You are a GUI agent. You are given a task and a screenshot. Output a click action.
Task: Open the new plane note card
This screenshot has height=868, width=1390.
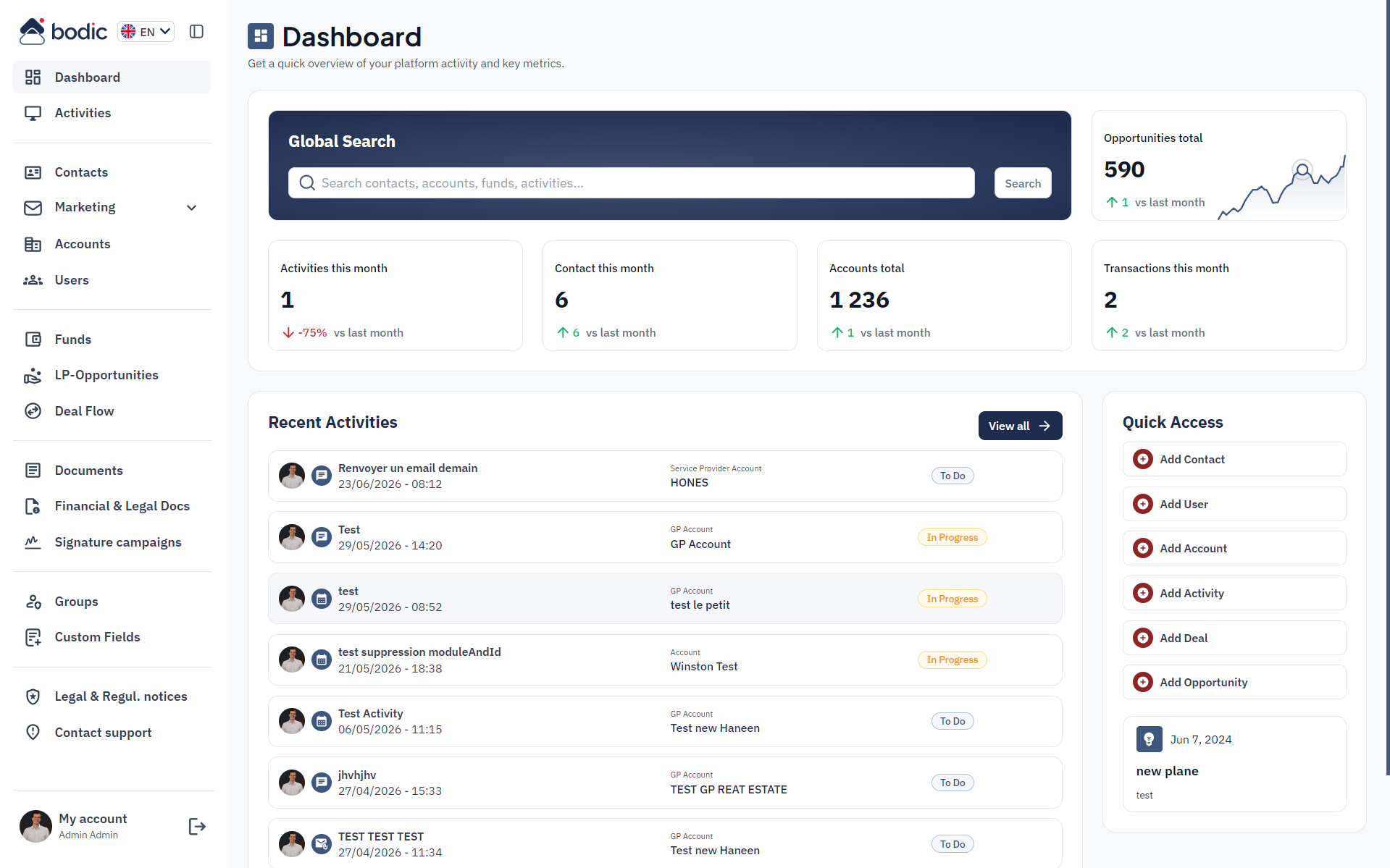pyautogui.click(x=1234, y=764)
